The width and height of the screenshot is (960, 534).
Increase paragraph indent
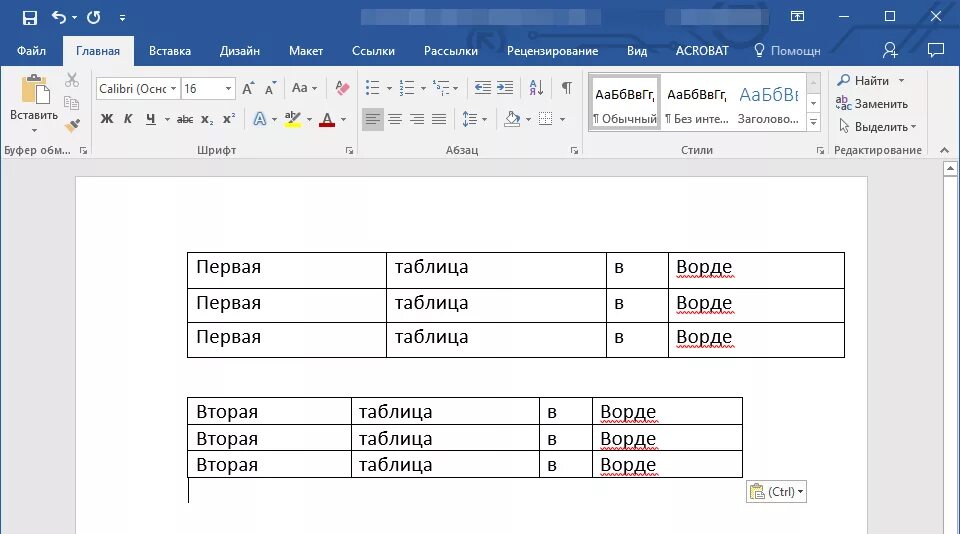504,88
